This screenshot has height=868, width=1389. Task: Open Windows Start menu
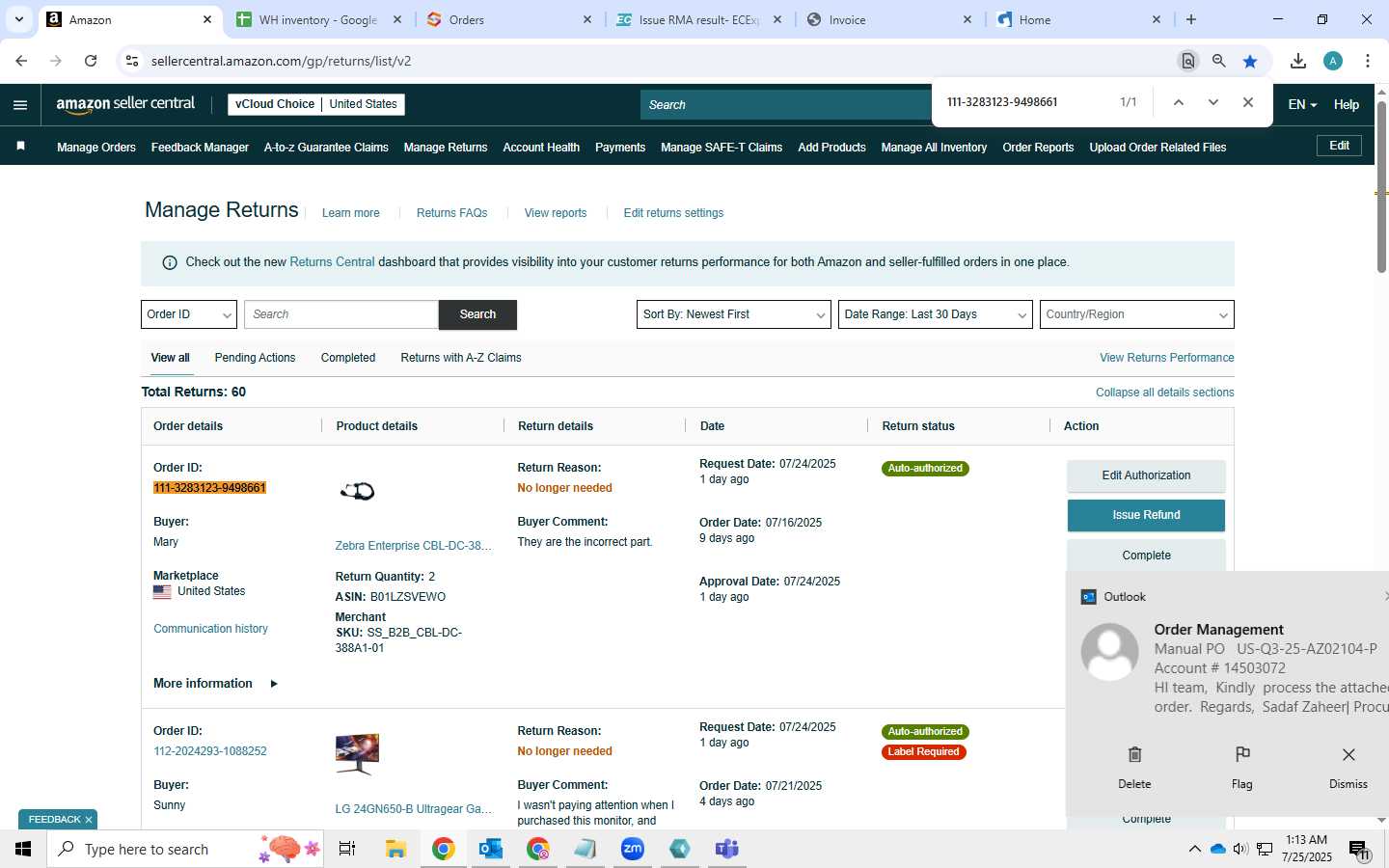click(23, 849)
